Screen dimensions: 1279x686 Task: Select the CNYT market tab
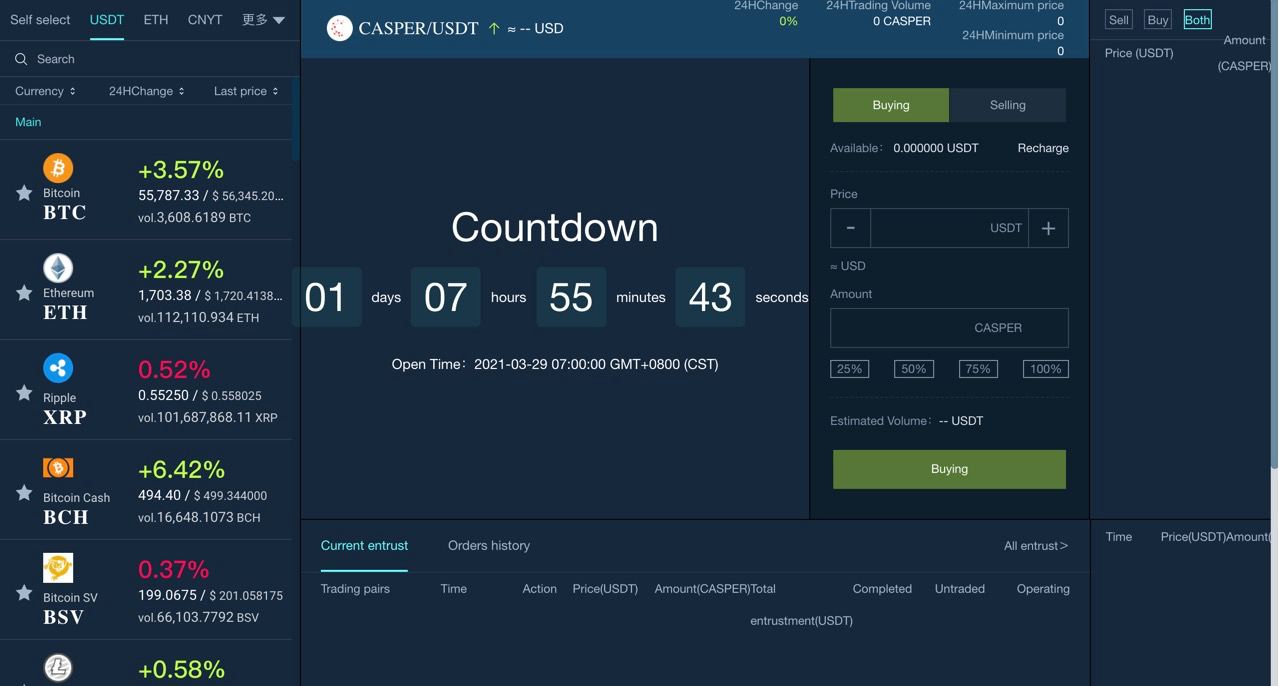click(x=205, y=20)
